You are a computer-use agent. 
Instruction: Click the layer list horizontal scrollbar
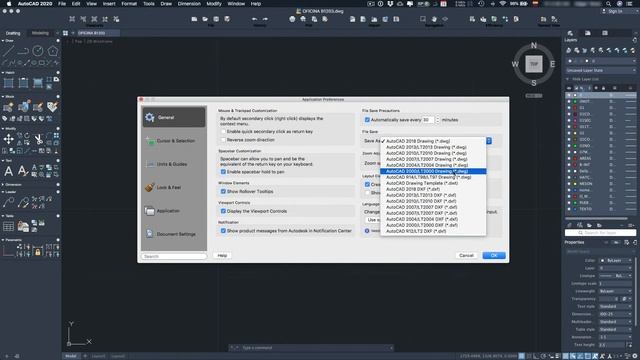[596, 218]
